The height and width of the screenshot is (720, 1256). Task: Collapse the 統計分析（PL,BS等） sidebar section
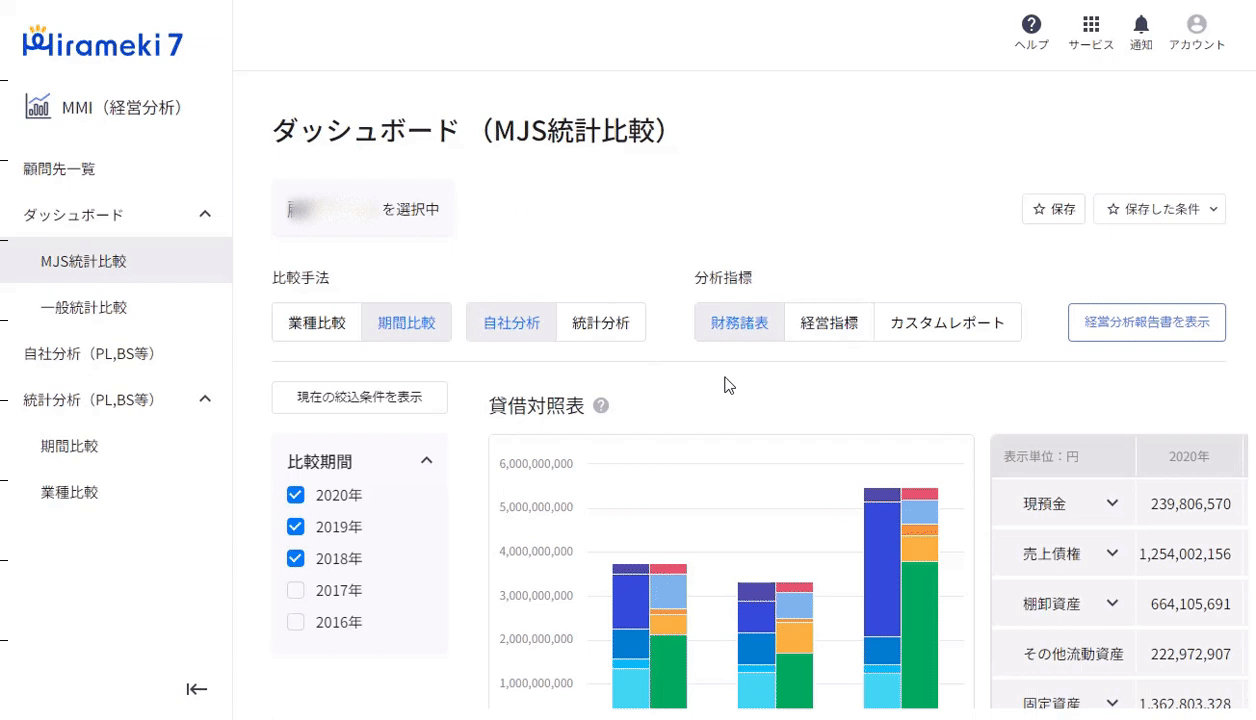pos(205,399)
